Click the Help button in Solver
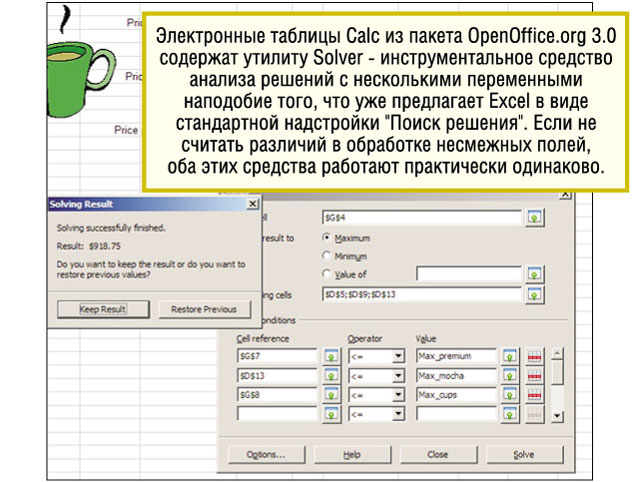Screen dimensions: 640x482 pyautogui.click(x=352, y=454)
